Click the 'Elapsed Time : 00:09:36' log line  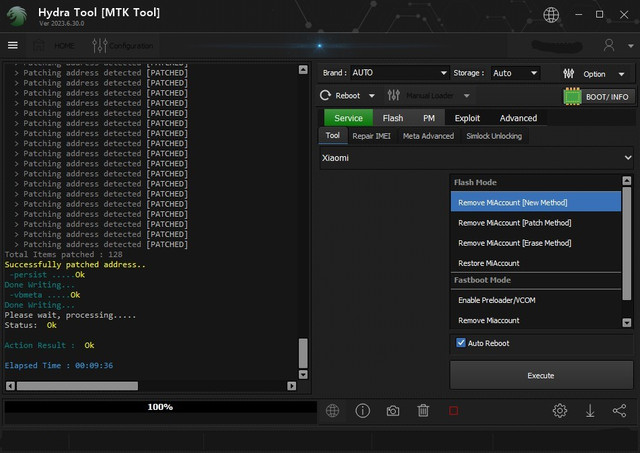pos(59,365)
